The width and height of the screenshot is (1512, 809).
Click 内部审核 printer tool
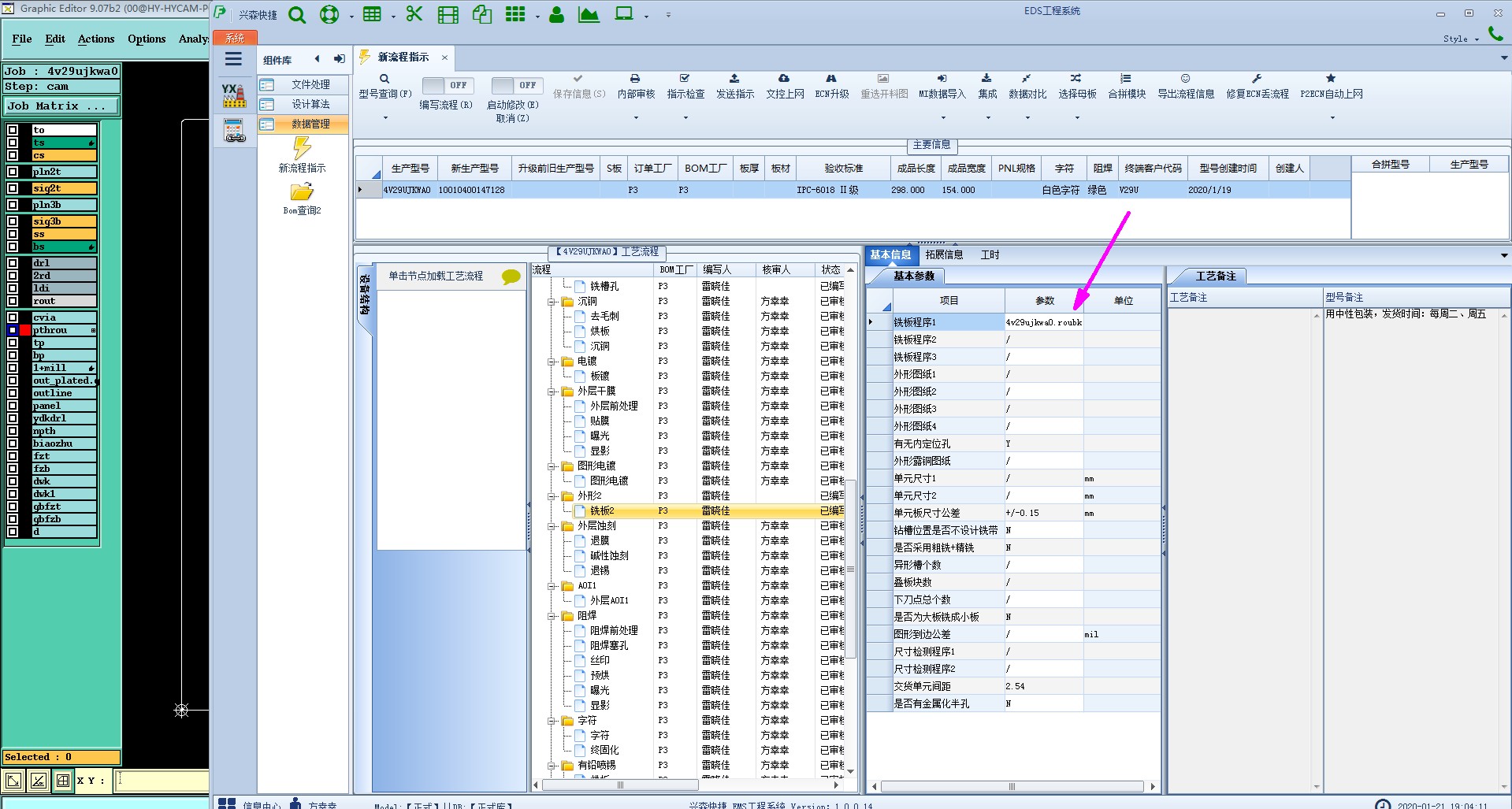pos(636,87)
